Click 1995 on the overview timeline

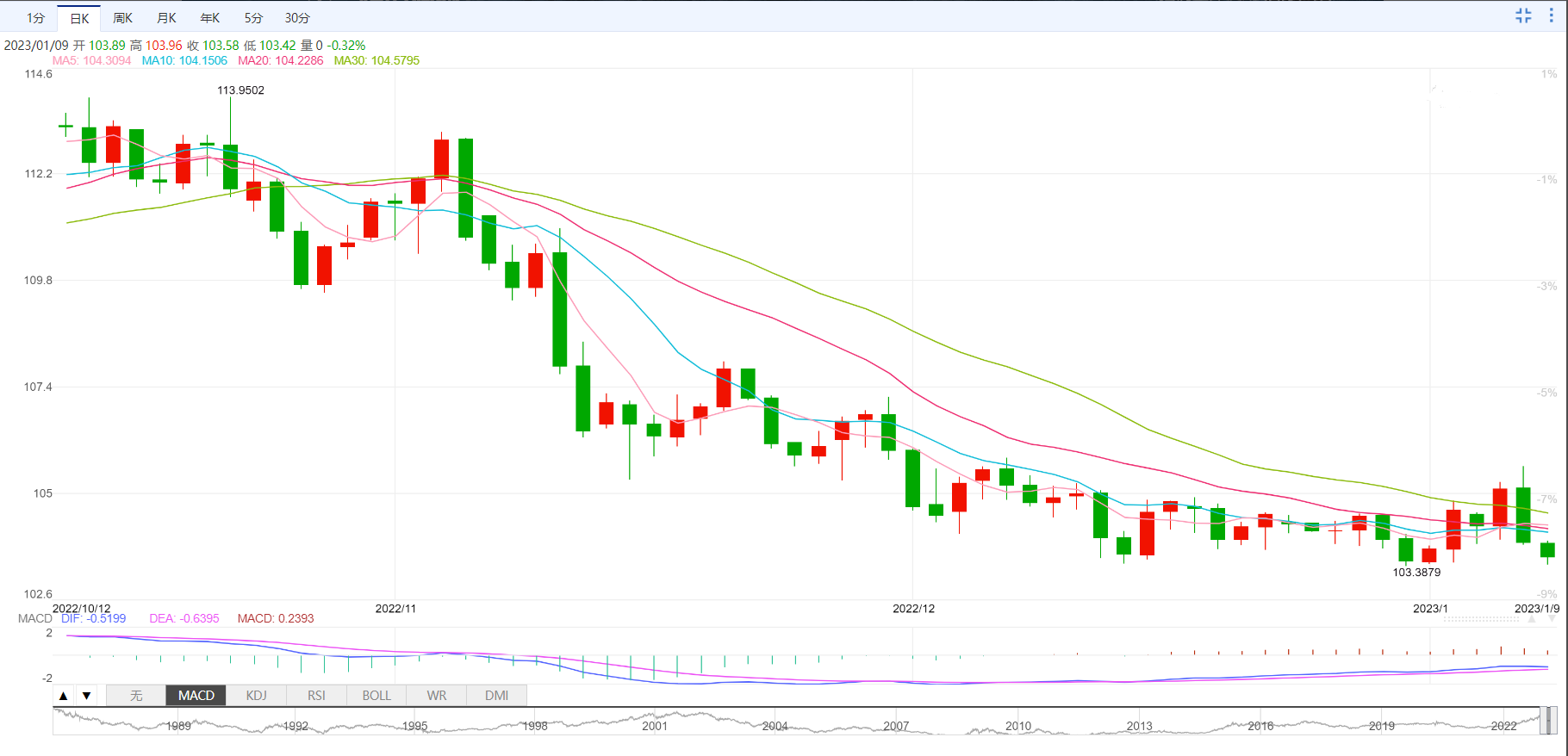415,726
